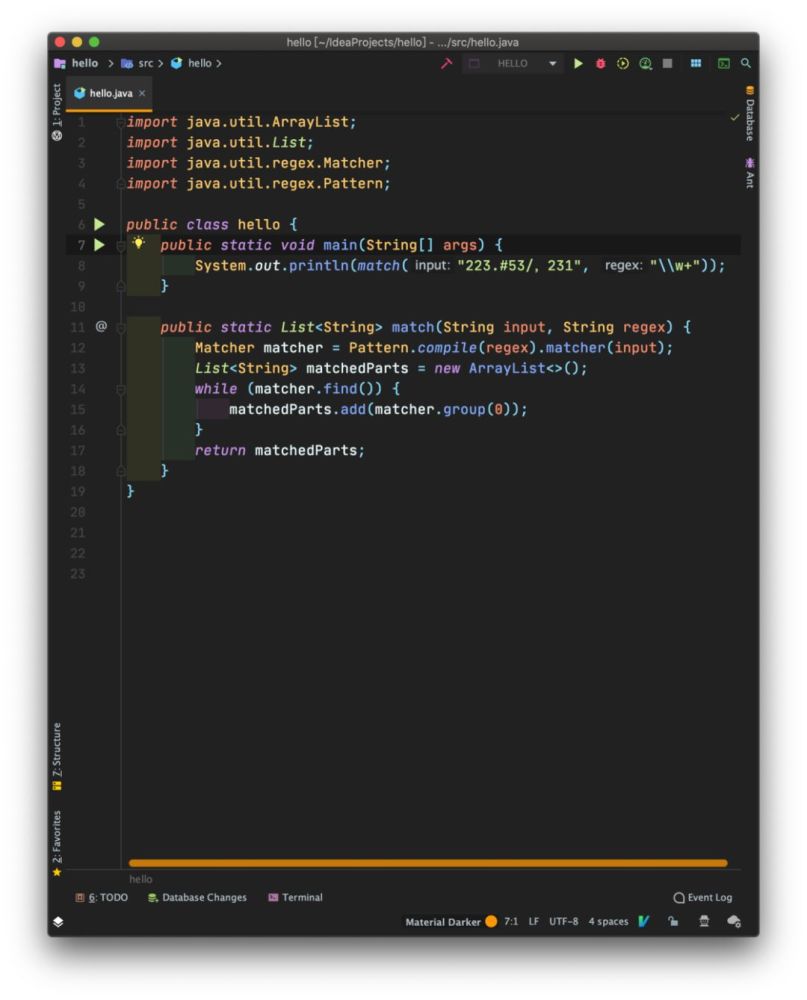Image resolution: width=807 pixels, height=1000 pixels.
Task: Click the green inspection checkmark in editor corner
Action: click(x=735, y=117)
